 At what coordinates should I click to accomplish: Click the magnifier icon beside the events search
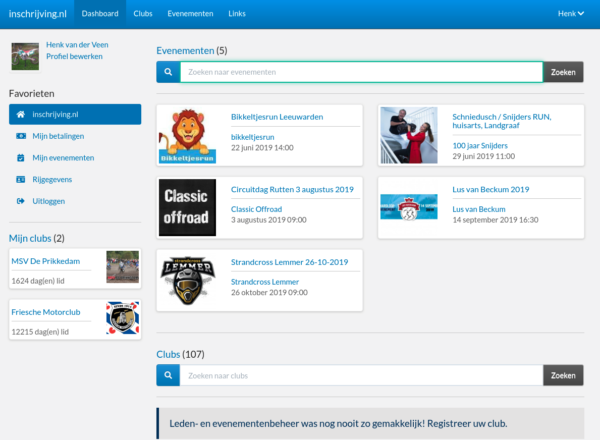[168, 72]
